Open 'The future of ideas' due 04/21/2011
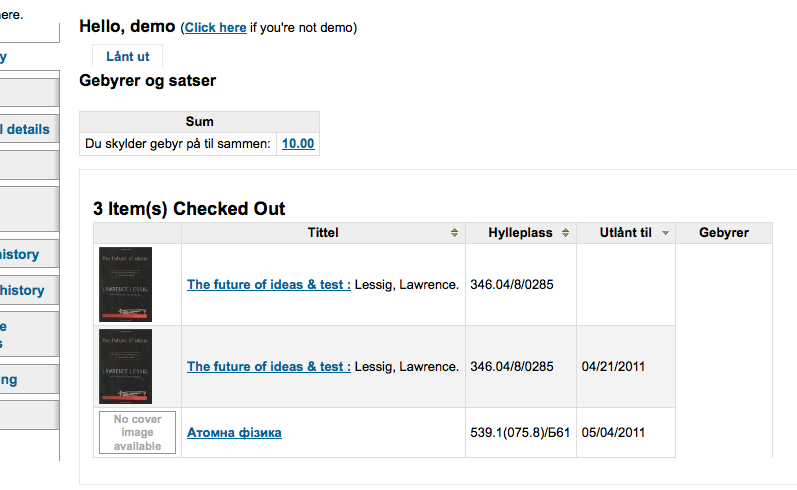 (x=268, y=366)
